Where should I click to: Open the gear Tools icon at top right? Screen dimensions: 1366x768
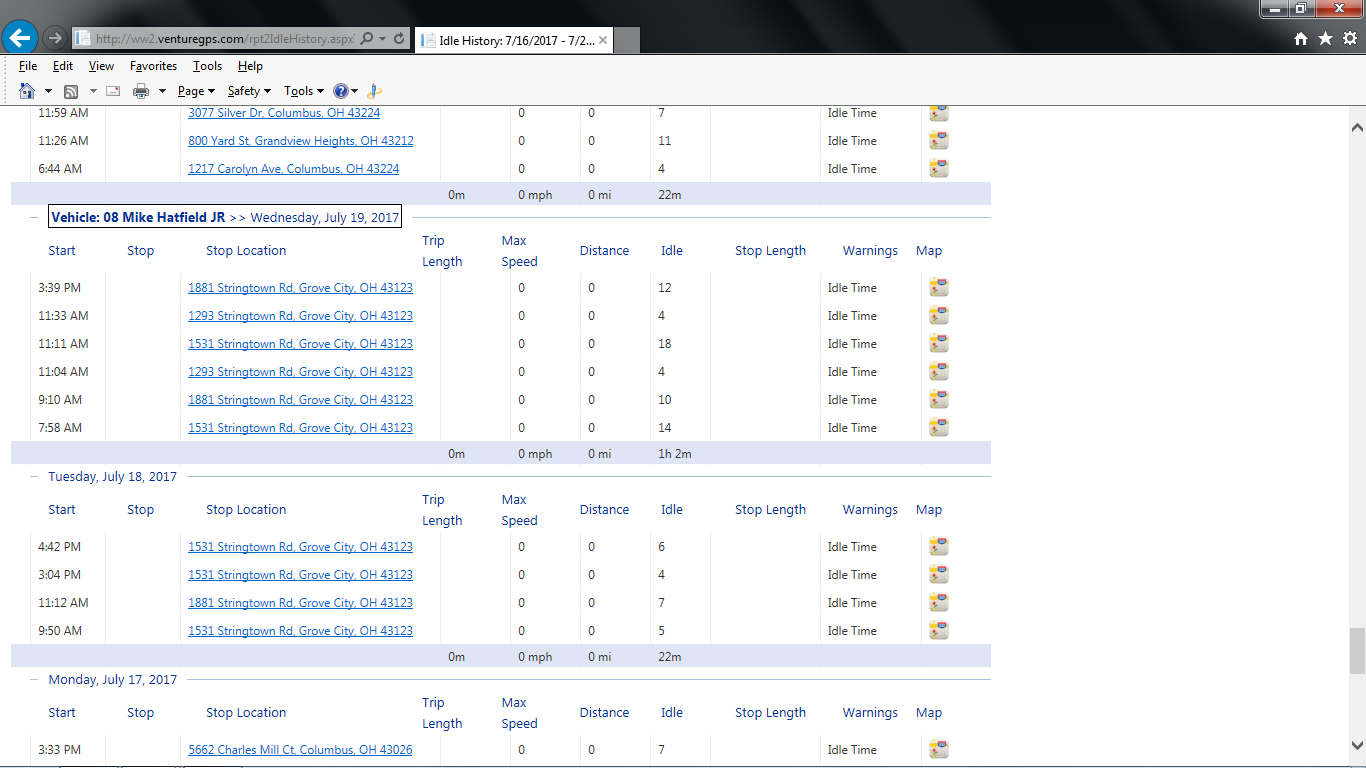point(1349,38)
